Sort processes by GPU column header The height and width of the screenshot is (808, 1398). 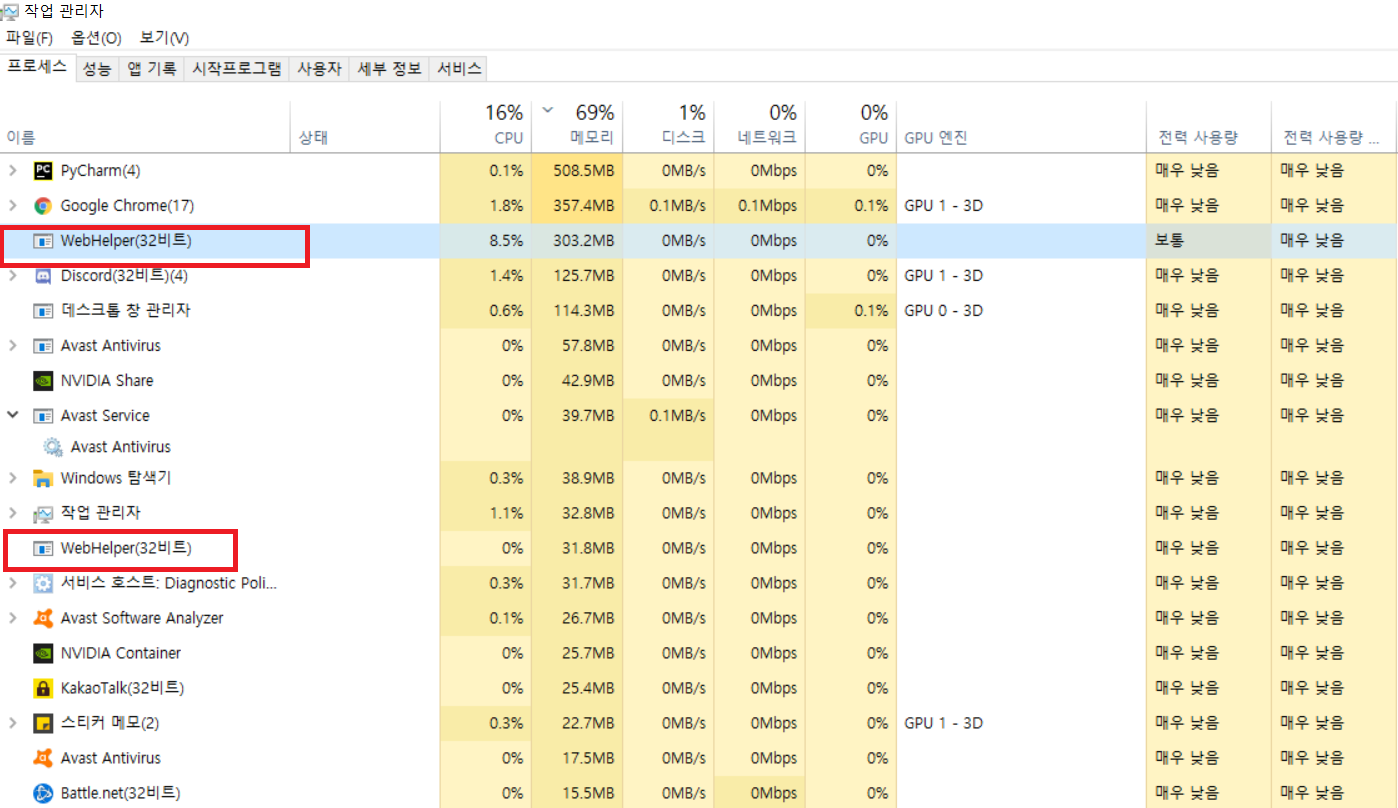coord(850,127)
